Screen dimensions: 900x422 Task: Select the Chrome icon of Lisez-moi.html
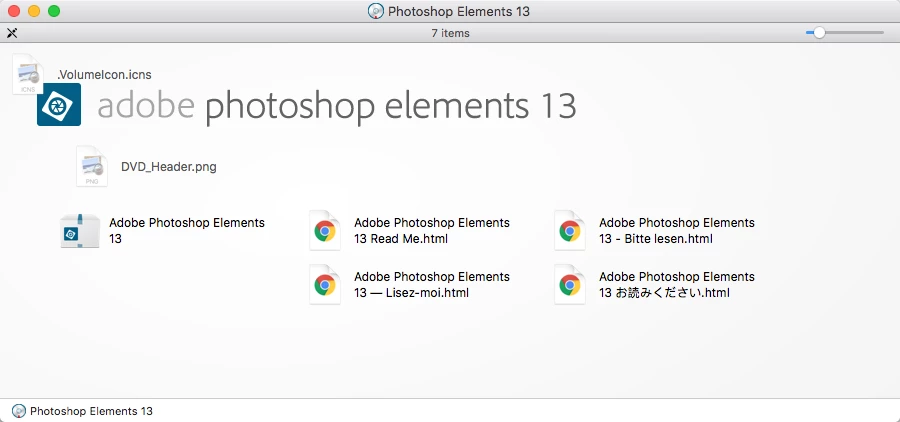(325, 285)
